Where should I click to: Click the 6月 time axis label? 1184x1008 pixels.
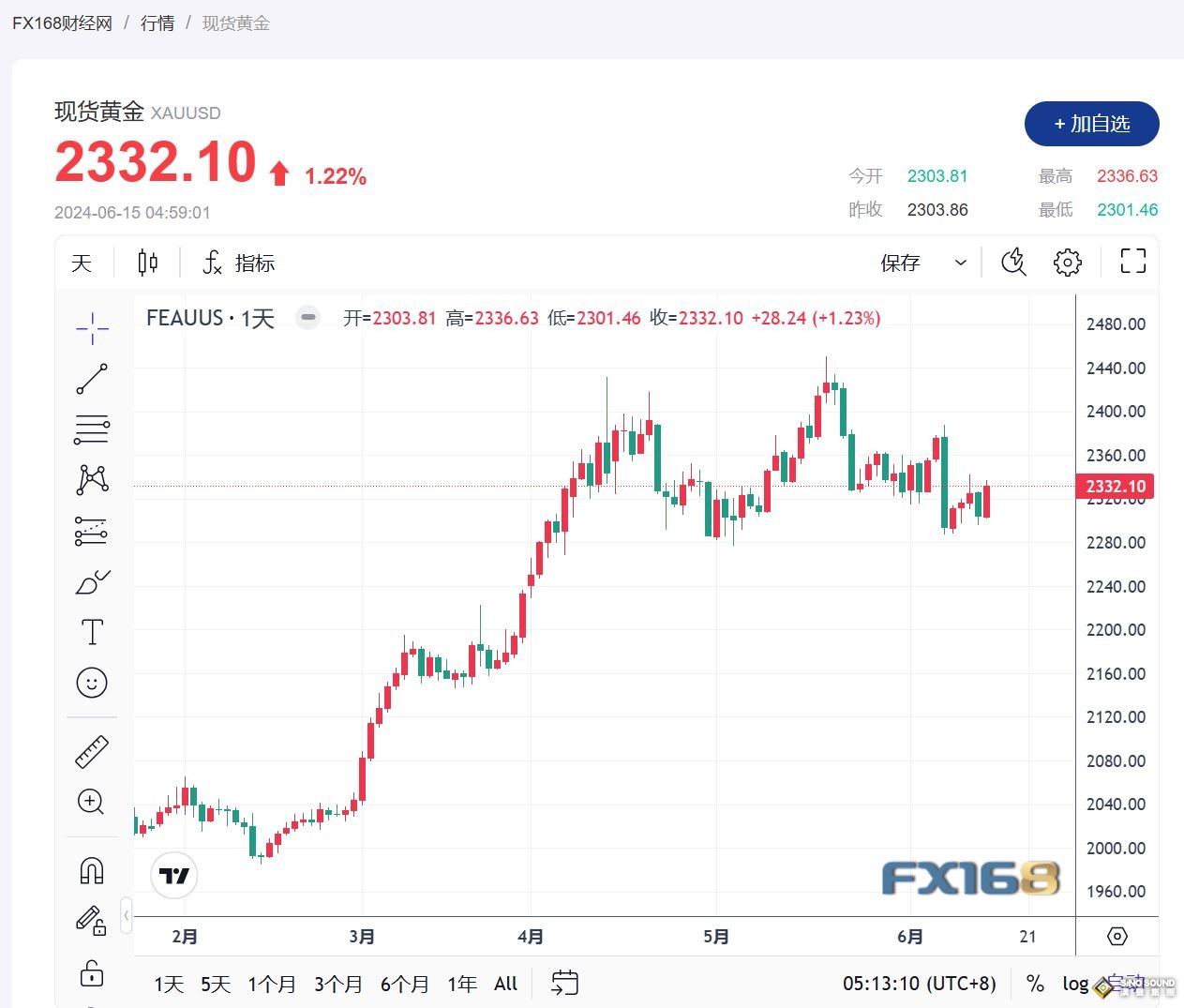click(x=910, y=936)
